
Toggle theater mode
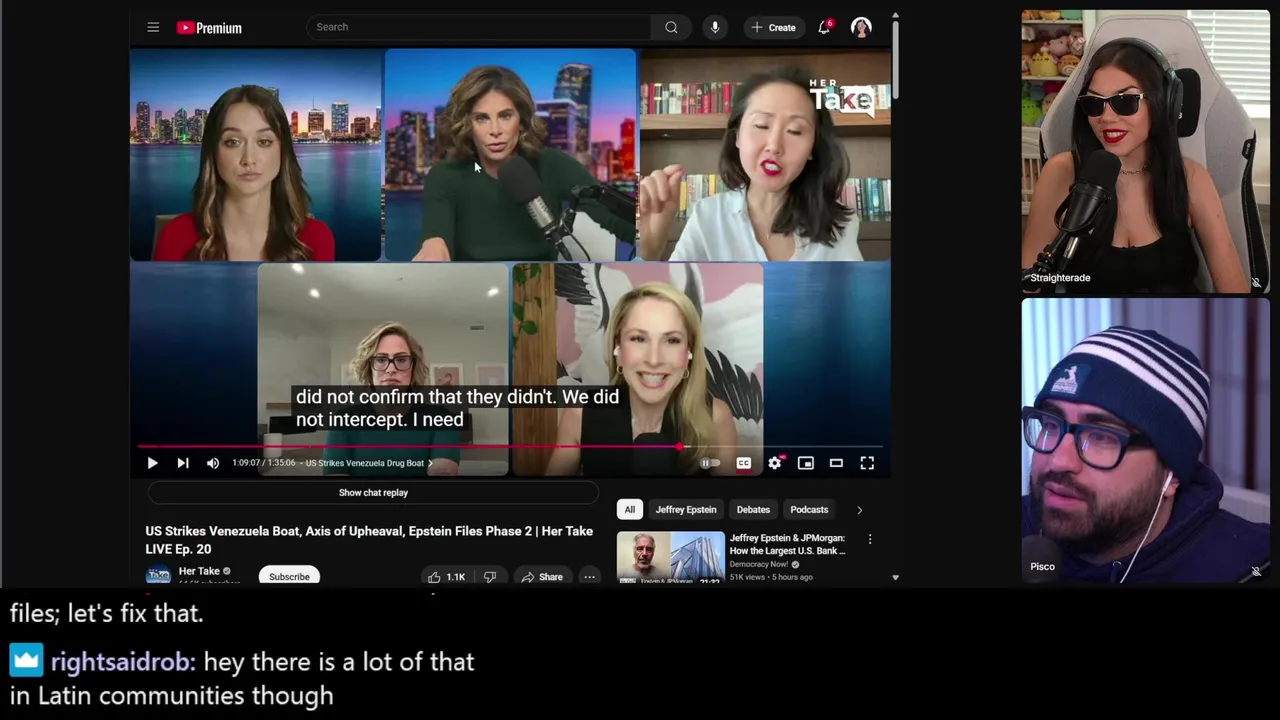pos(836,463)
